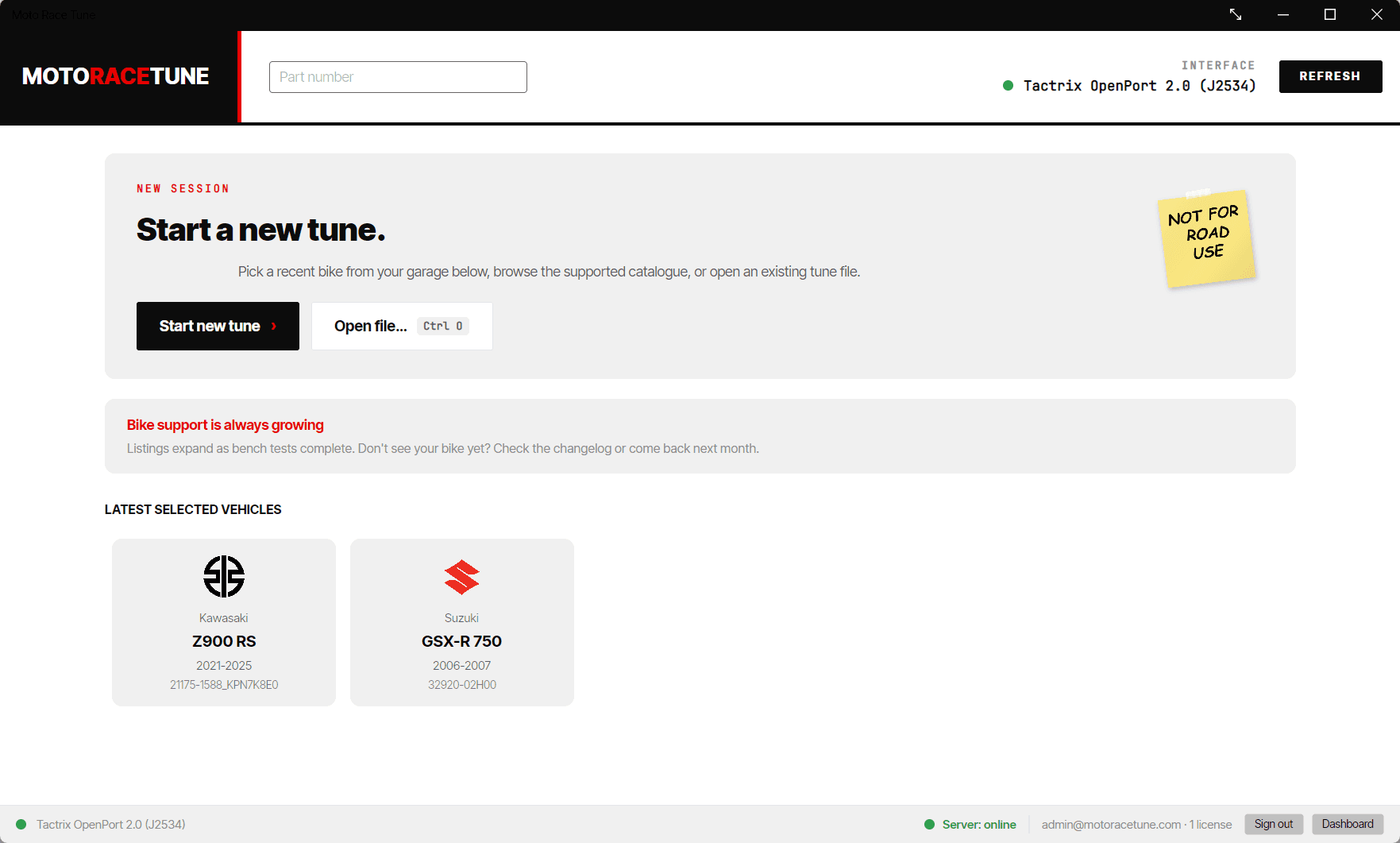Click the green Server online indicator dot
The width and height of the screenshot is (1400, 843).
[x=929, y=825]
